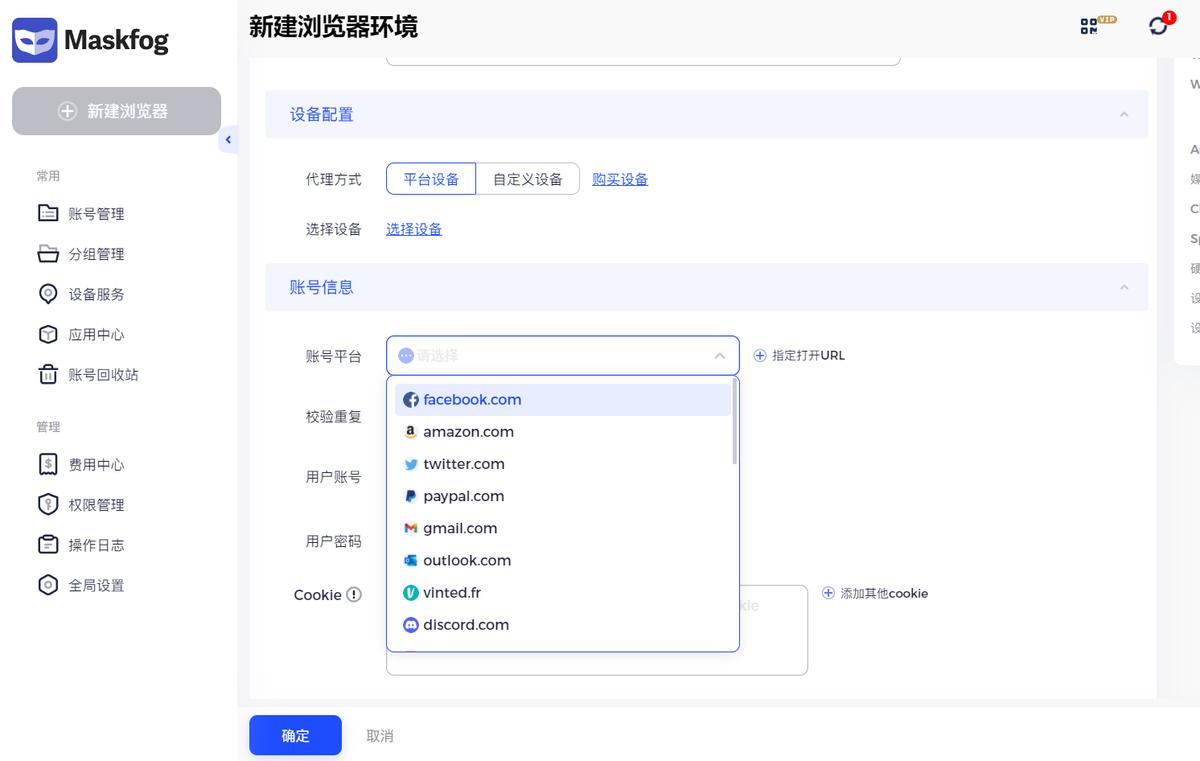Collapse the 设备配置 section
The width and height of the screenshot is (1200, 761).
click(x=1124, y=115)
